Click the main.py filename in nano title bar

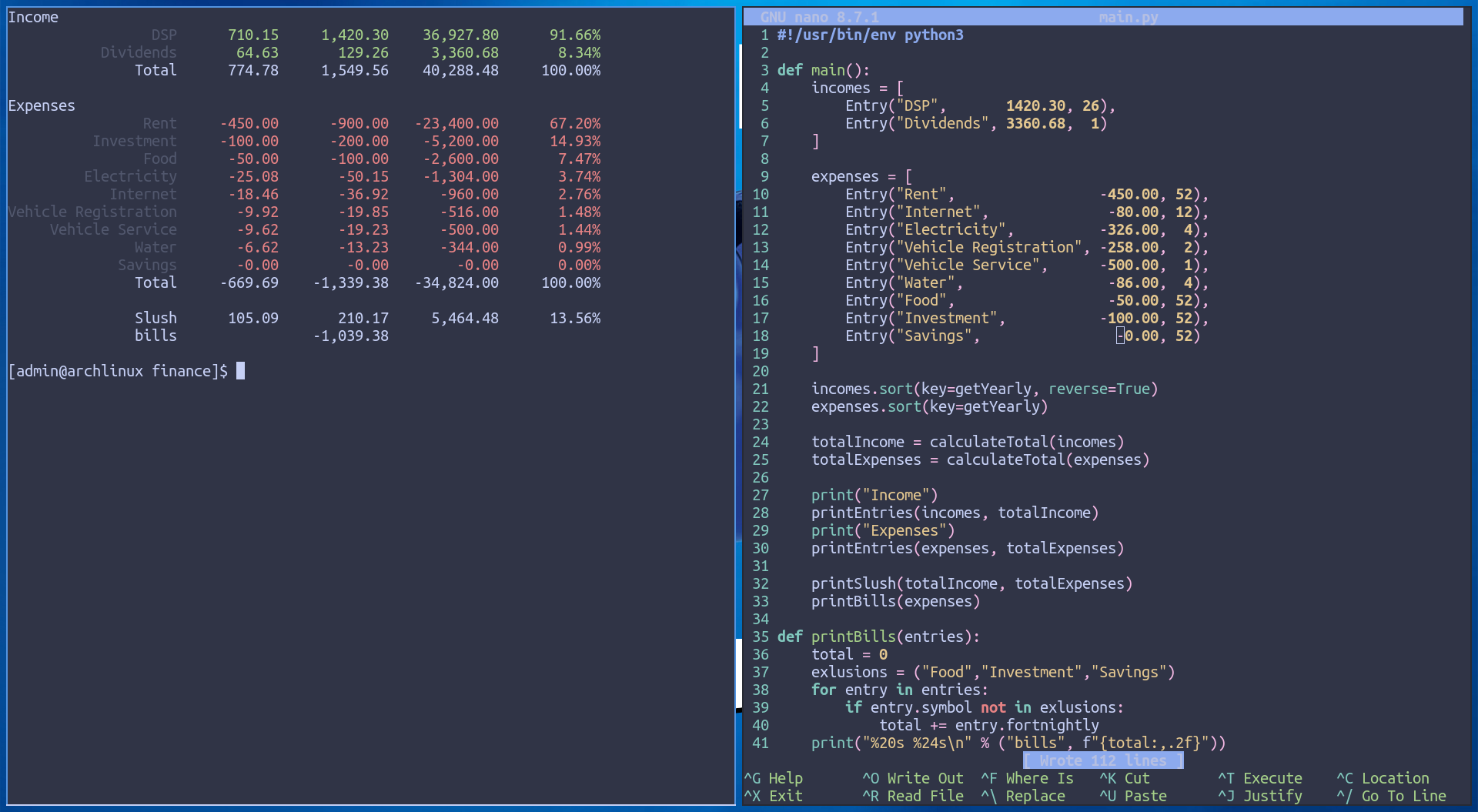[1129, 17]
